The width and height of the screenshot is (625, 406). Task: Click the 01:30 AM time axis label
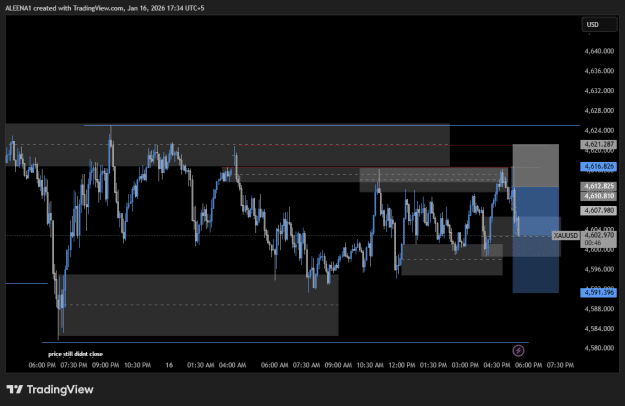click(200, 365)
